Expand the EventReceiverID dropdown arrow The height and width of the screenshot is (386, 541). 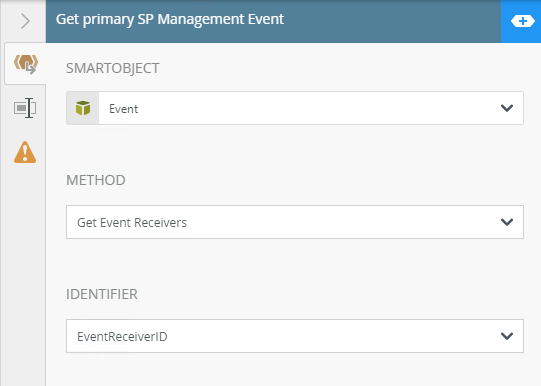(x=507, y=336)
